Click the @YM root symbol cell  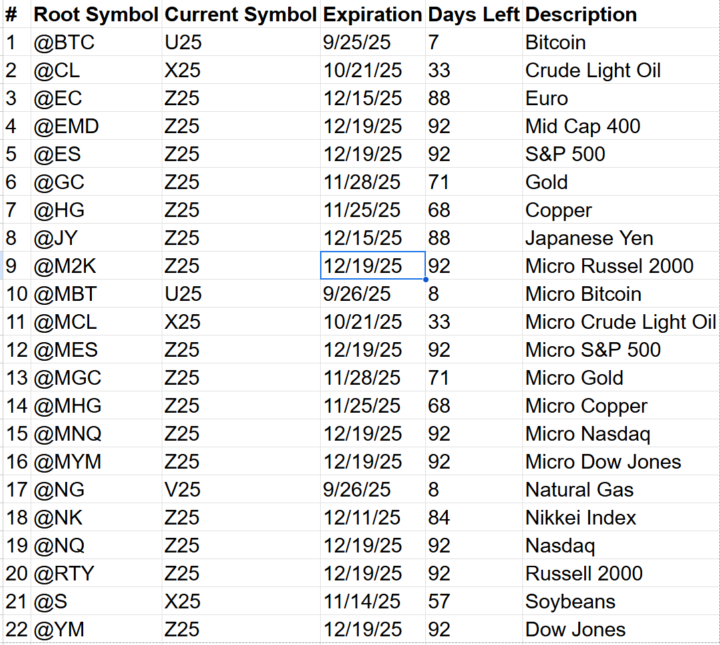click(x=96, y=629)
